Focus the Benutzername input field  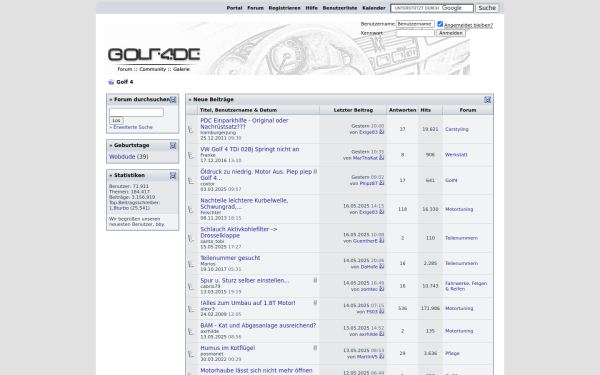pyautogui.click(x=415, y=24)
